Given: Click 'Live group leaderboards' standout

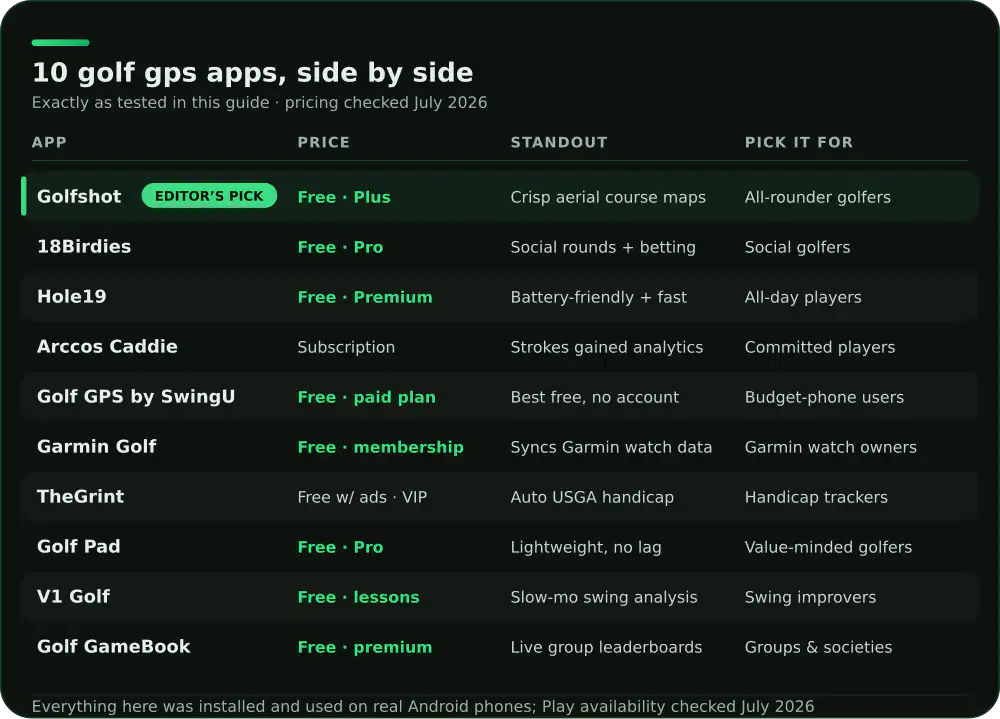Looking at the screenshot, I should (x=606, y=647).
